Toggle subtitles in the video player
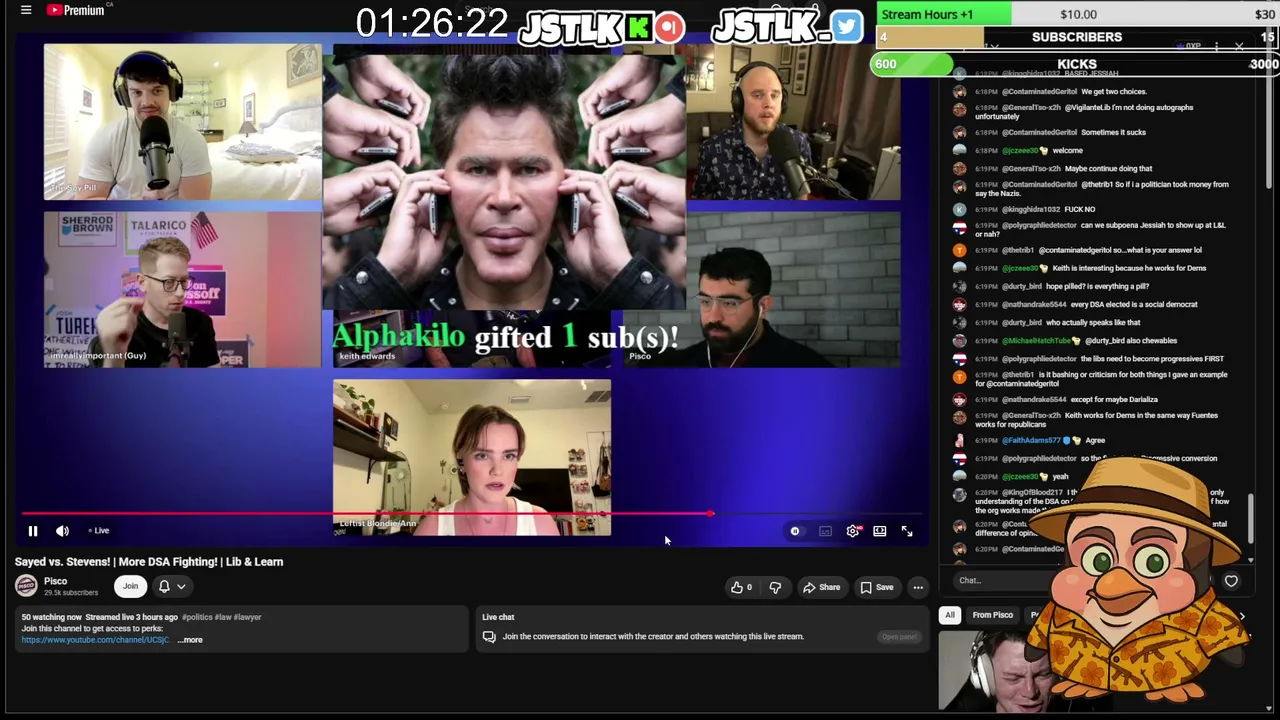This screenshot has width=1280, height=720. [x=825, y=531]
